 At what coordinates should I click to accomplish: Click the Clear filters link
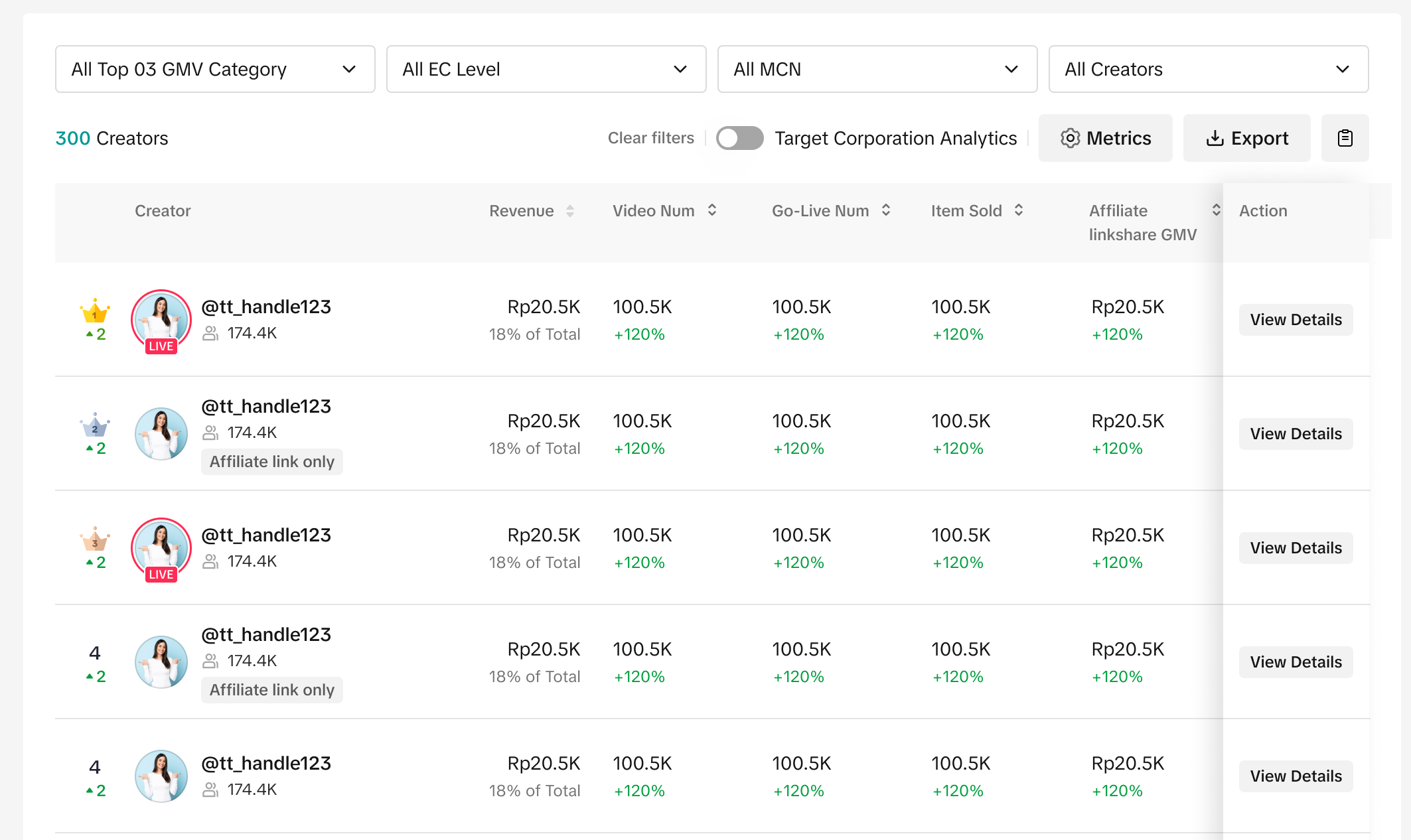[x=650, y=138]
